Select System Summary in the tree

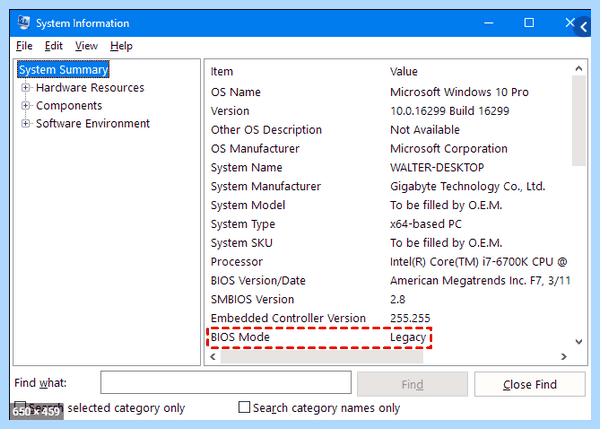(63, 70)
